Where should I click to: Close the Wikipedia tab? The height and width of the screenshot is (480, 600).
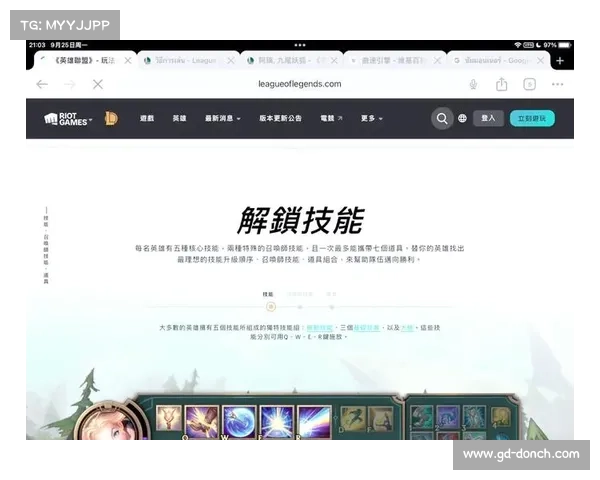coord(437,60)
